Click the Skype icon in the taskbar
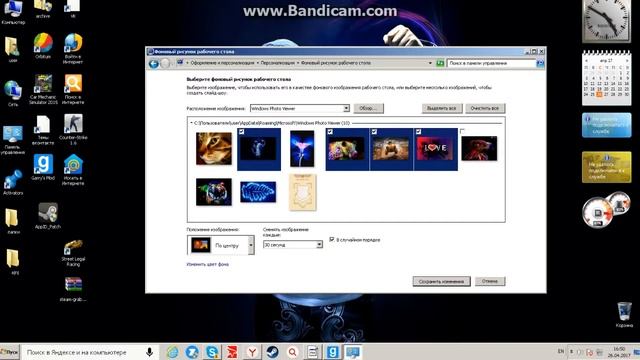The height and width of the screenshot is (360, 640). (212, 352)
